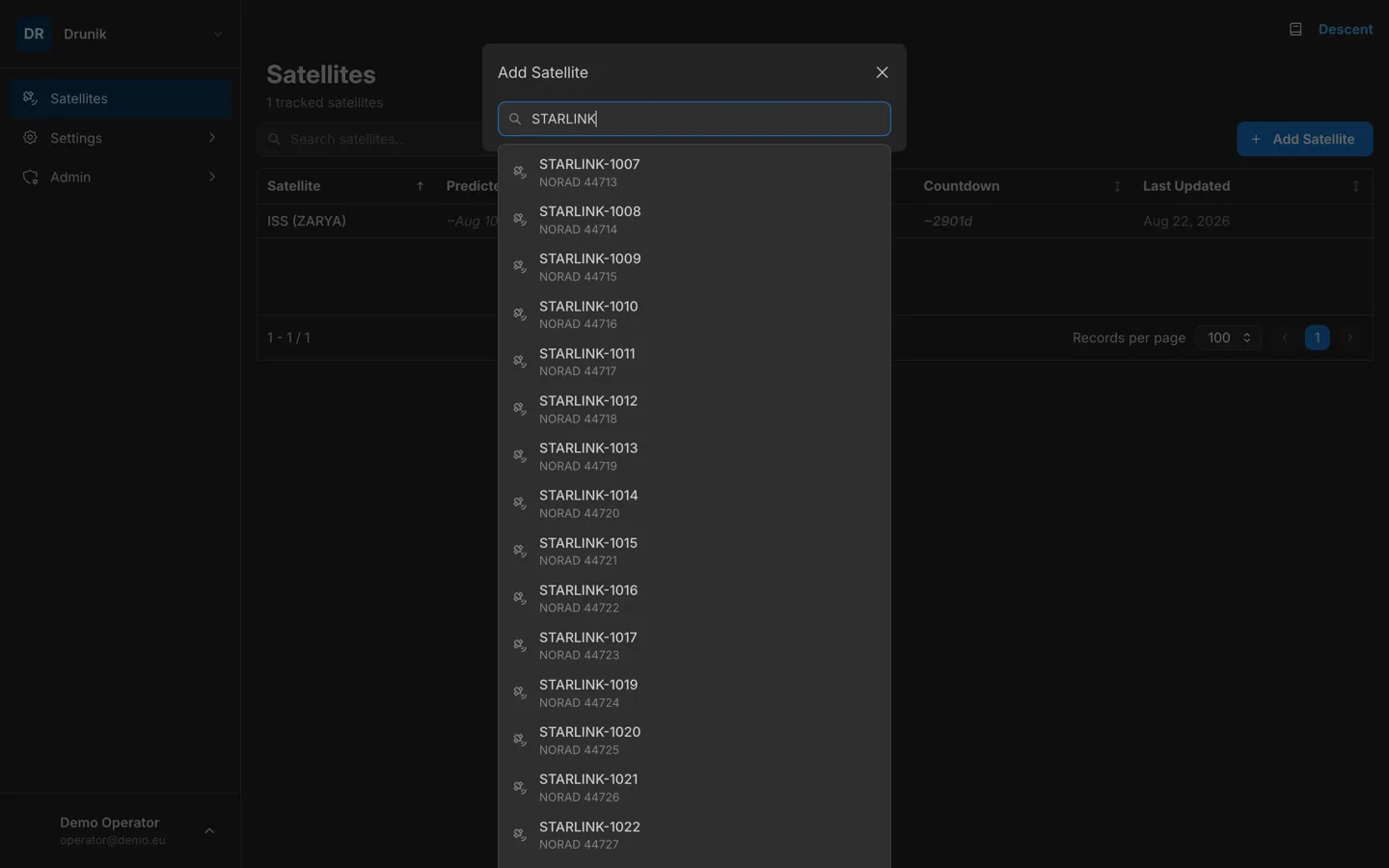The height and width of the screenshot is (868, 1389).
Task: Click satellite icon beside STARLINK-1017
Action: click(x=520, y=646)
